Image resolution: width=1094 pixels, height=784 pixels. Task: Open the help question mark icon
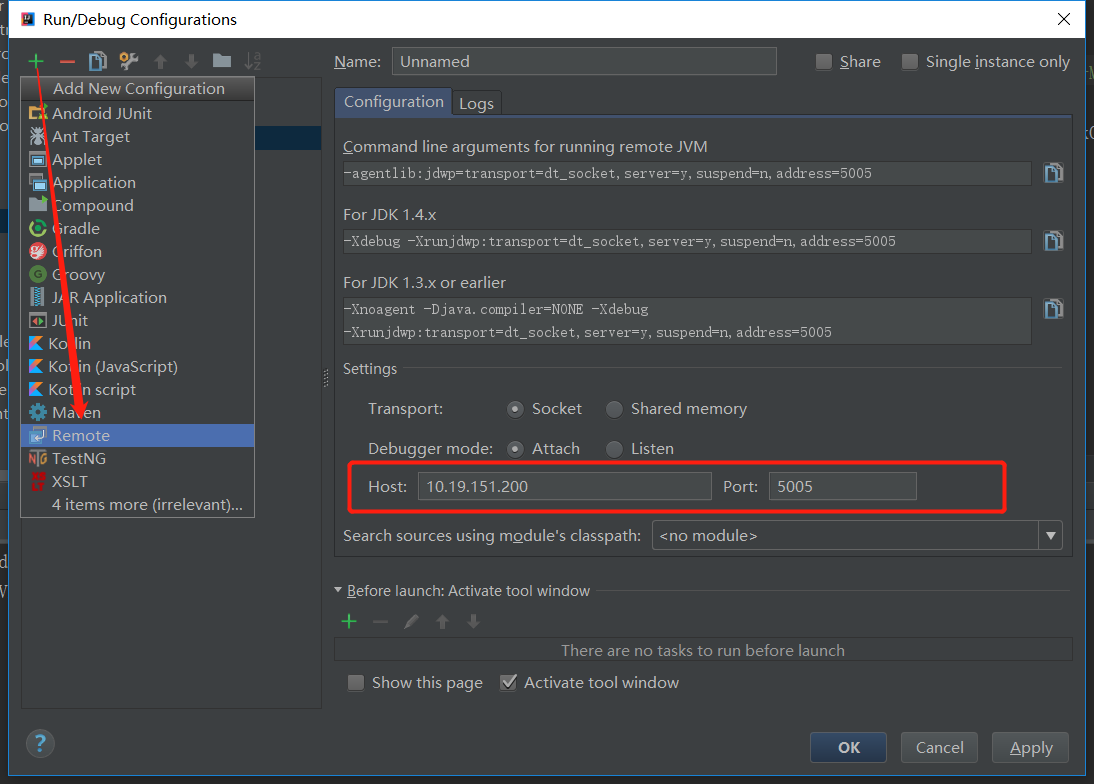40,743
